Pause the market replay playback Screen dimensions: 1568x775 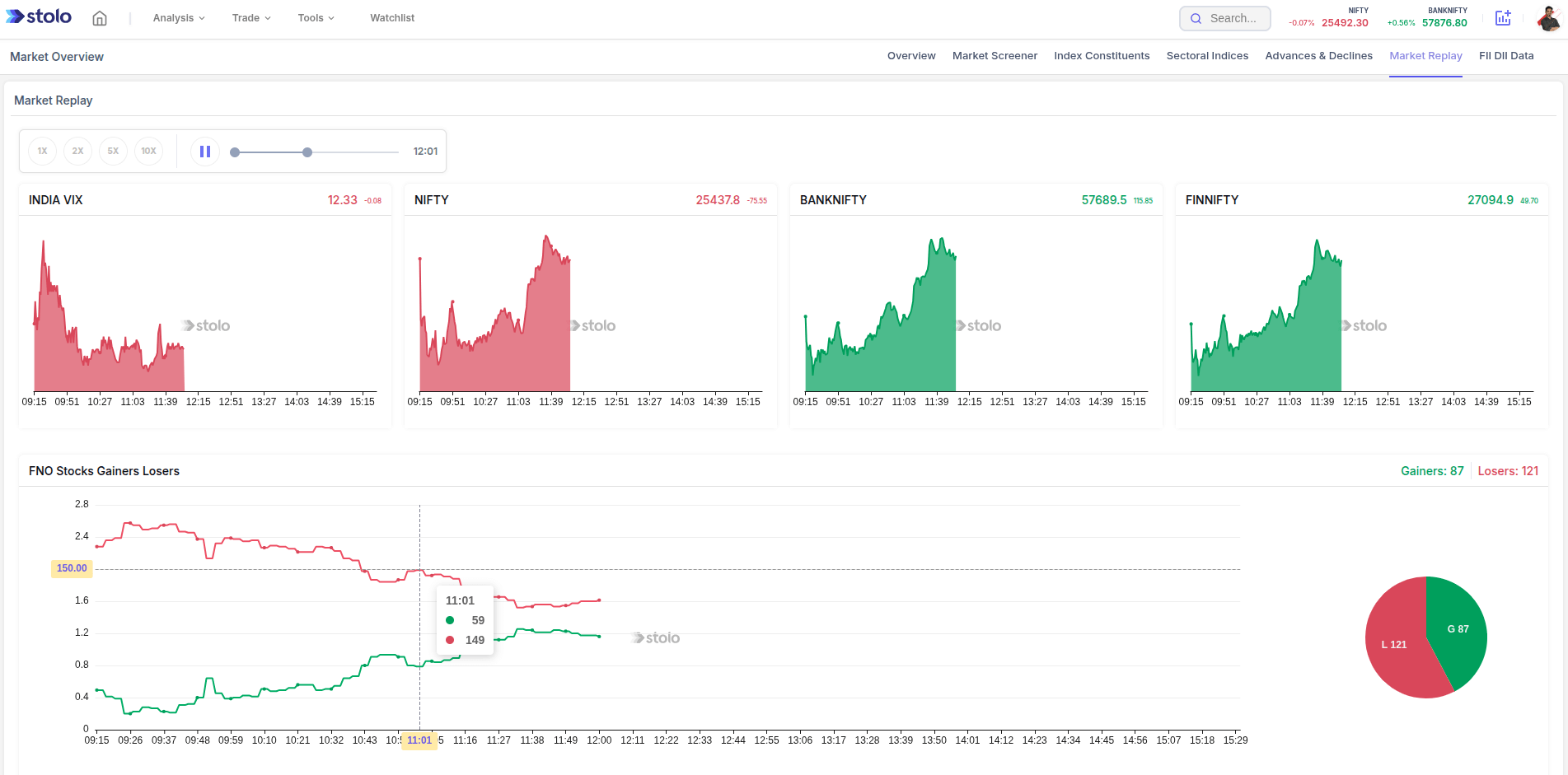click(x=204, y=151)
